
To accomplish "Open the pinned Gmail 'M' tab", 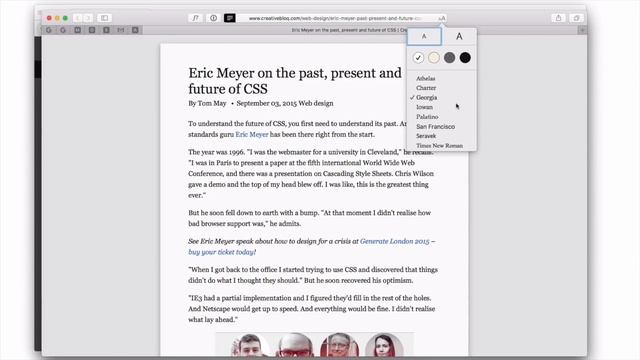I will (x=121, y=30).
